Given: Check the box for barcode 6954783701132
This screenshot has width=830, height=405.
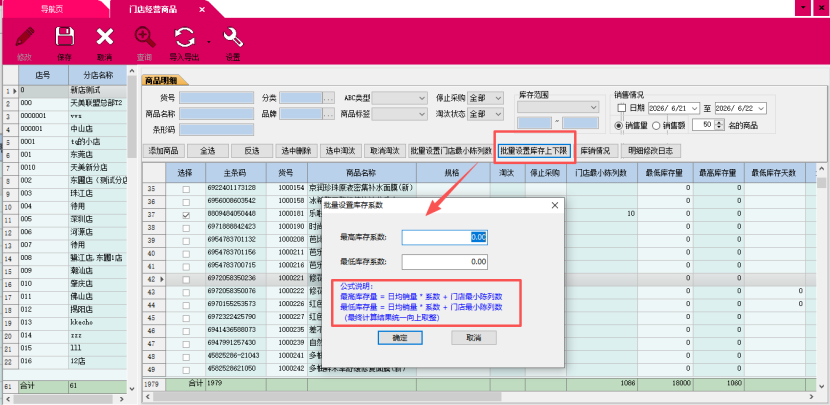Looking at the screenshot, I should pyautogui.click(x=186, y=240).
